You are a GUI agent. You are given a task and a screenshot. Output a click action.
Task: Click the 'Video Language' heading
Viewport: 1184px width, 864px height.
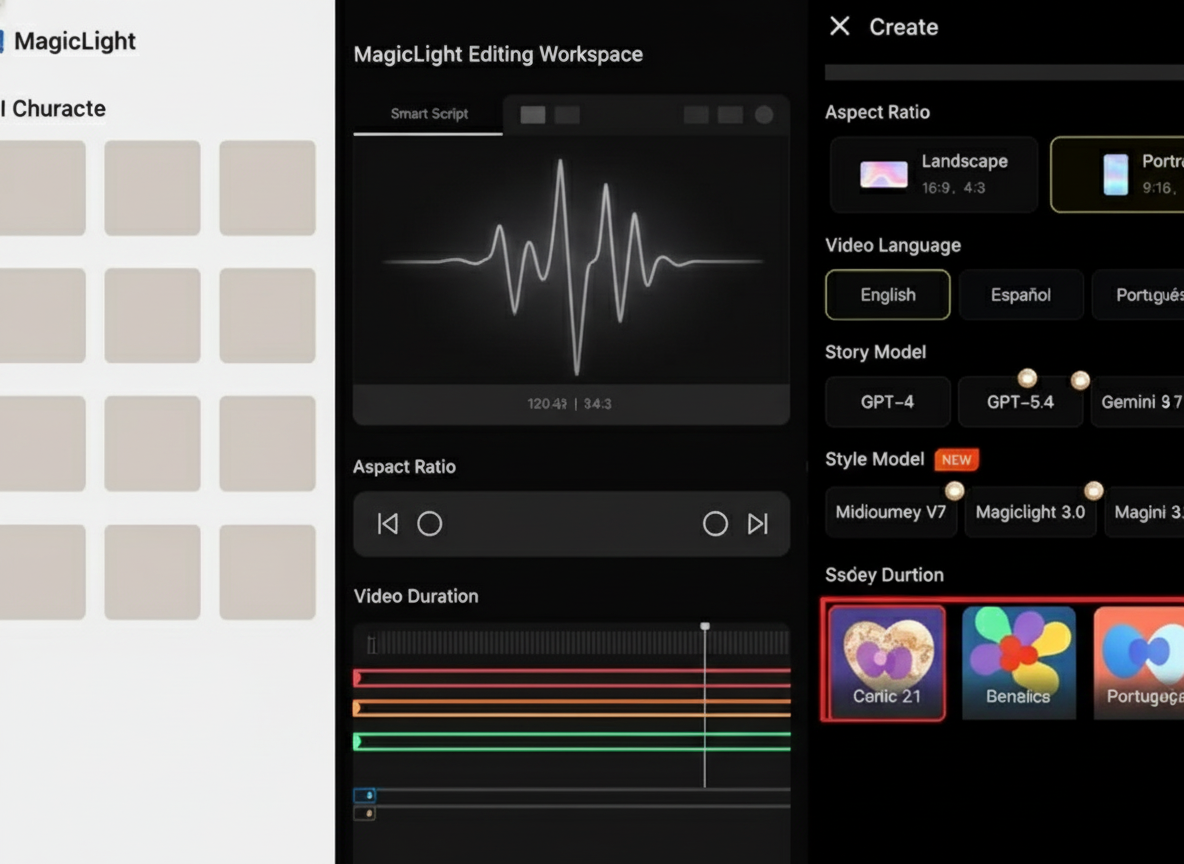[x=893, y=245]
